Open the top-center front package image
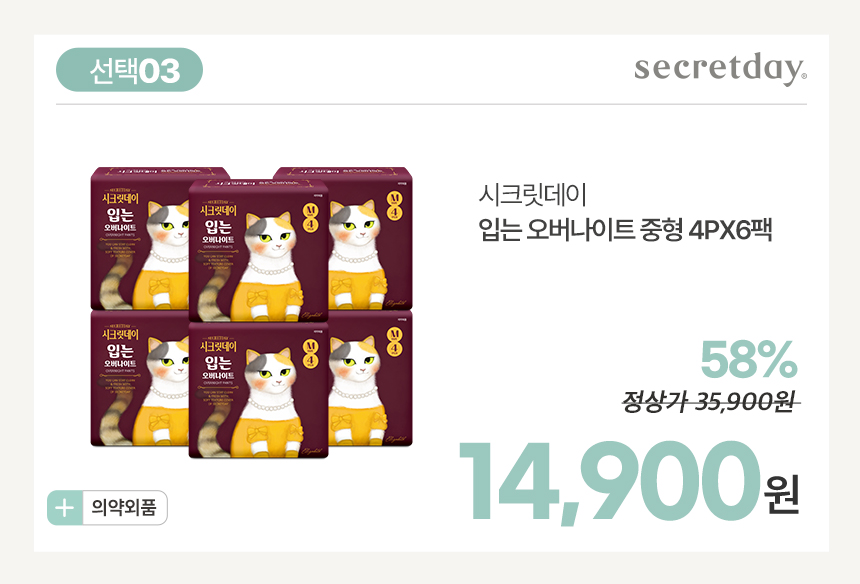 point(258,250)
